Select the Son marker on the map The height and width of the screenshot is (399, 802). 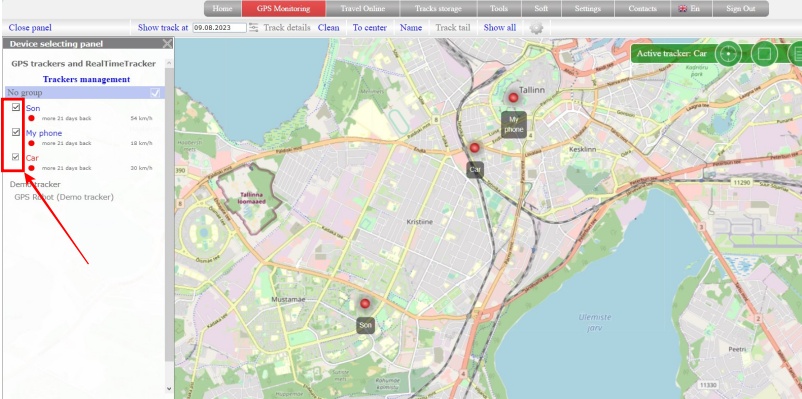365,304
